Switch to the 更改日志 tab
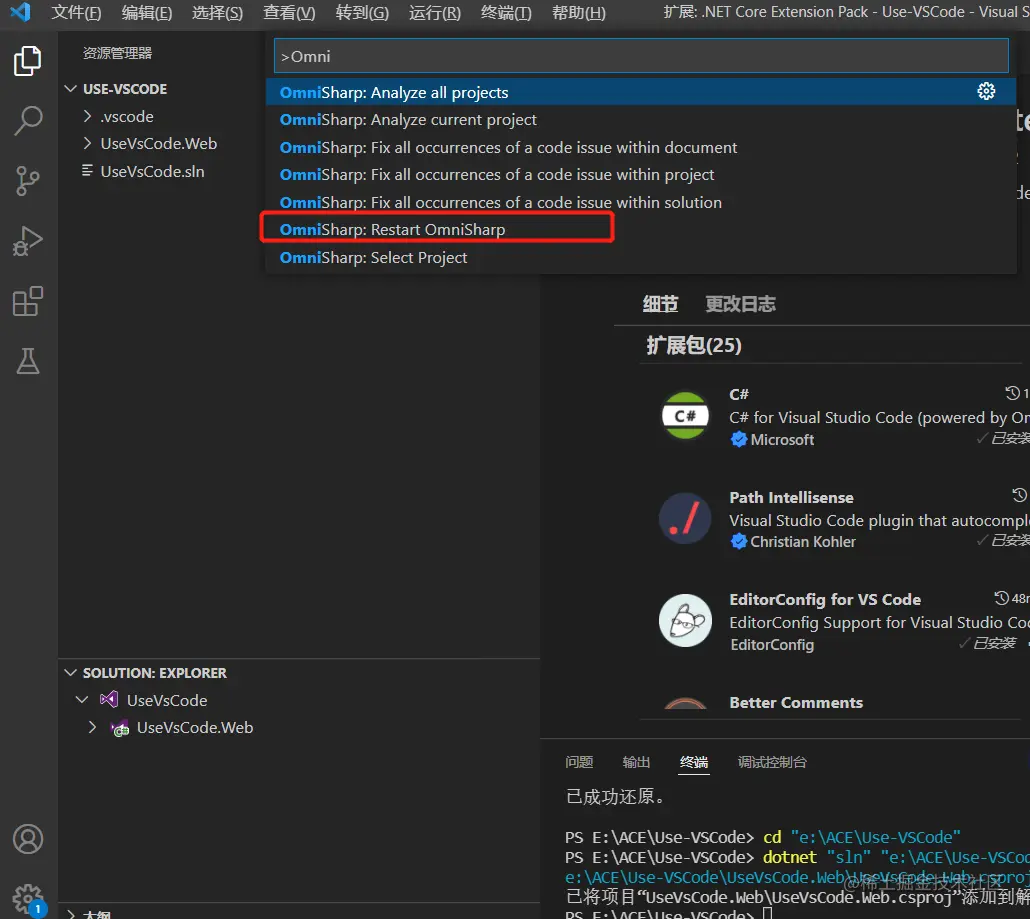Viewport: 1030px width, 919px height. 740,304
